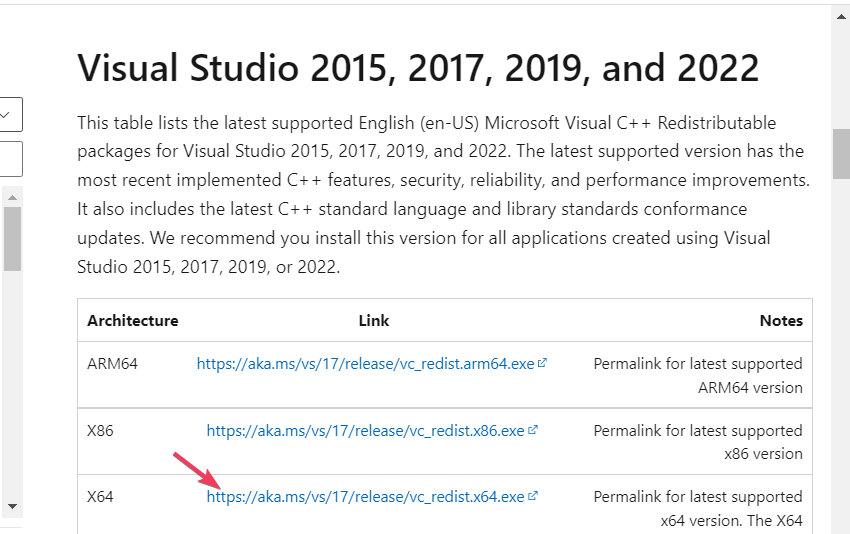Click the Architecture column header
This screenshot has height=534, width=850.
tap(132, 321)
